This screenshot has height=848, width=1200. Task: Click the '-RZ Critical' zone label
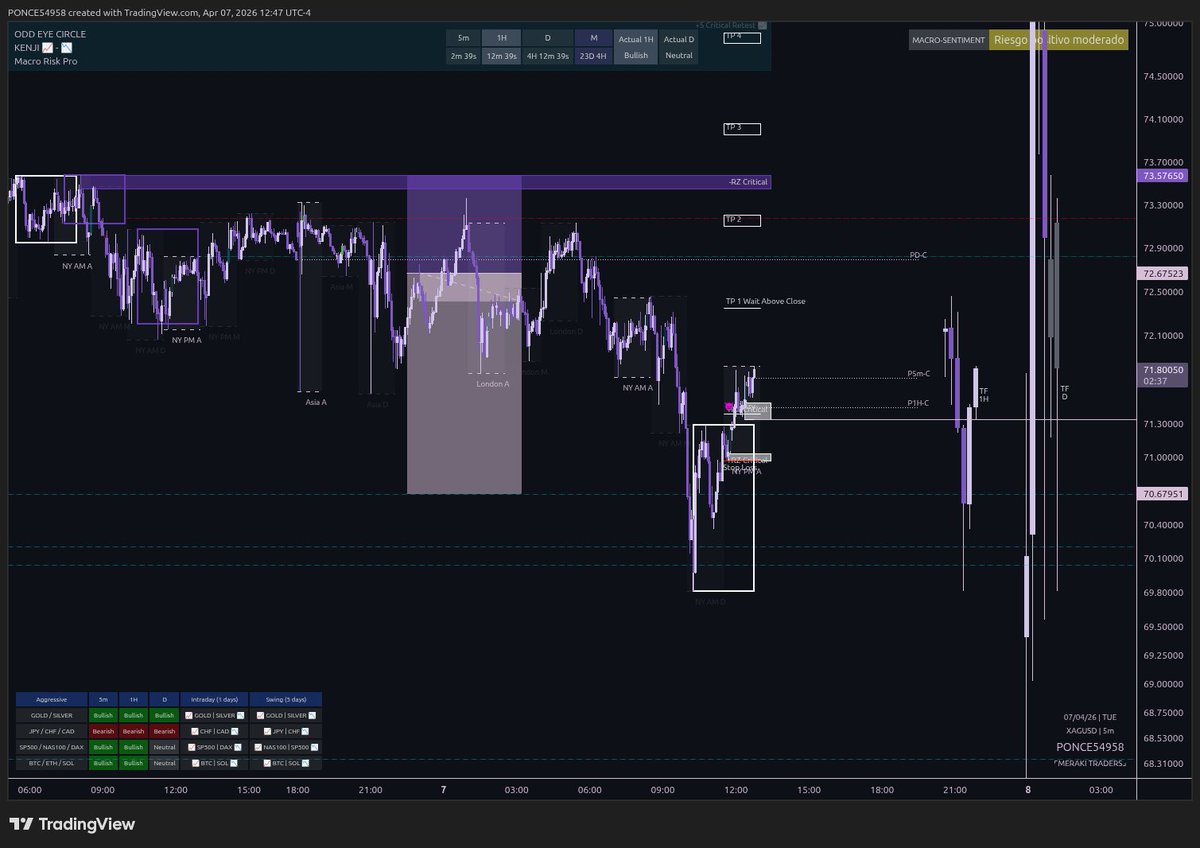(x=749, y=182)
